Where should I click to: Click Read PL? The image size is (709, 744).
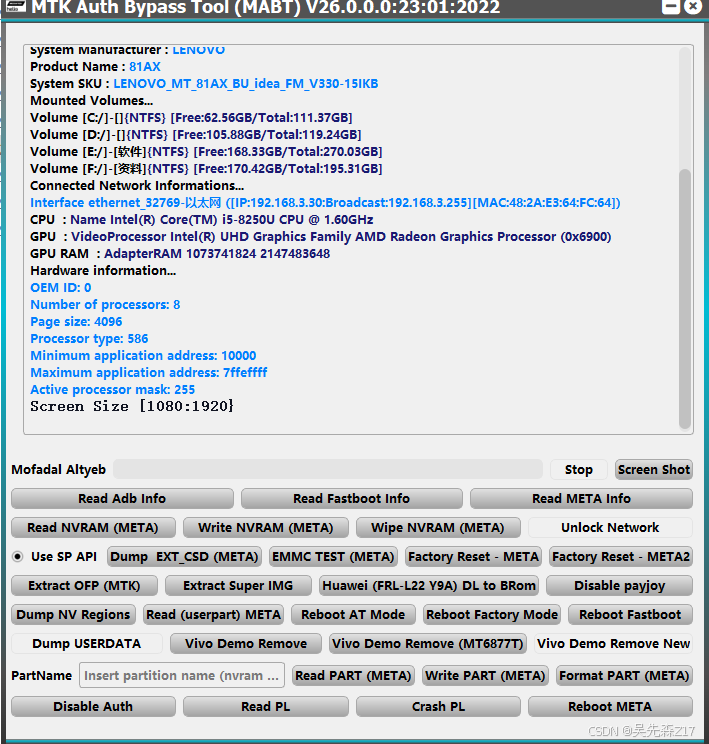click(266, 706)
